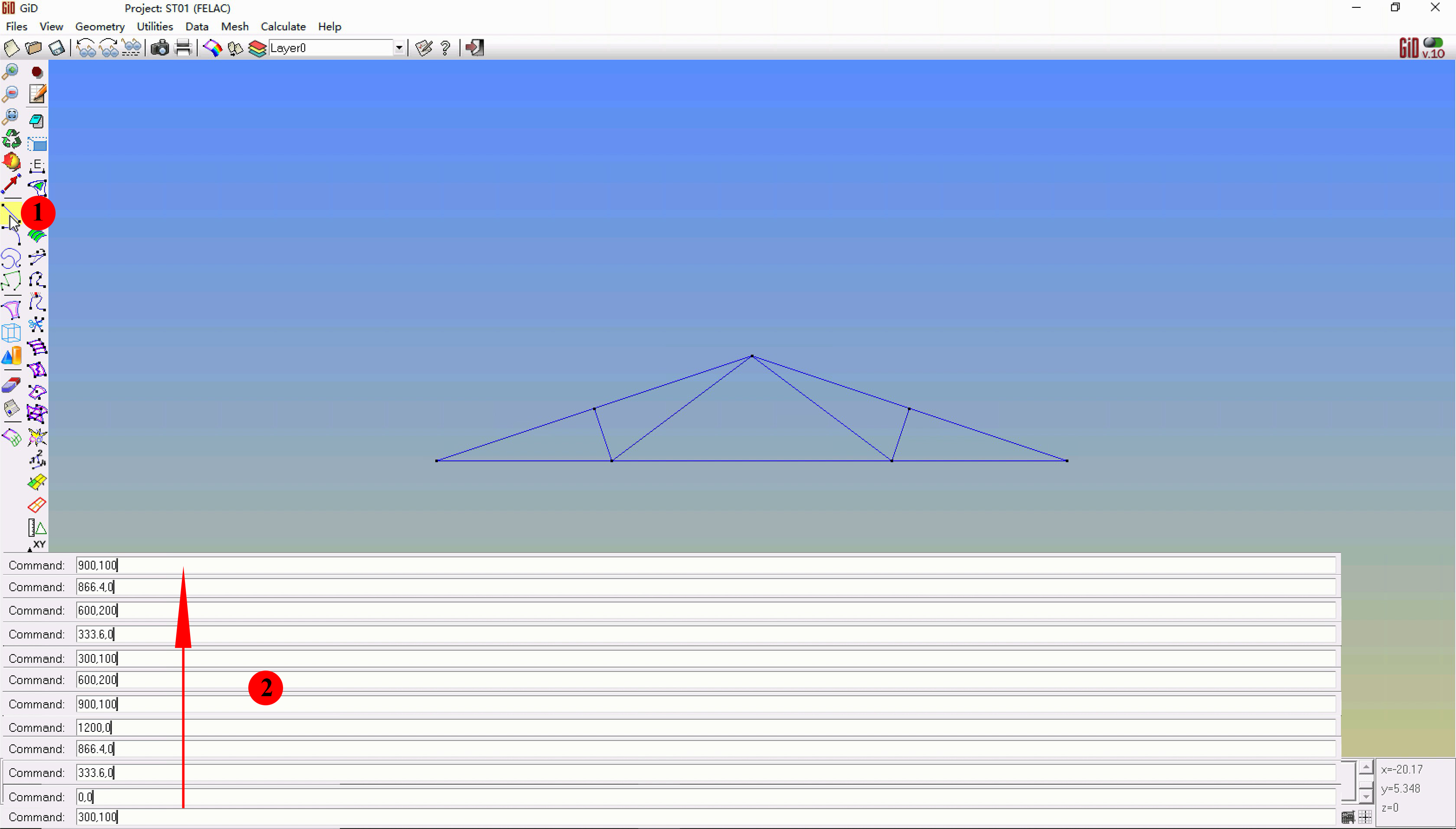This screenshot has width=1456, height=829.
Task: Open the layers stack icon
Action: [257, 48]
